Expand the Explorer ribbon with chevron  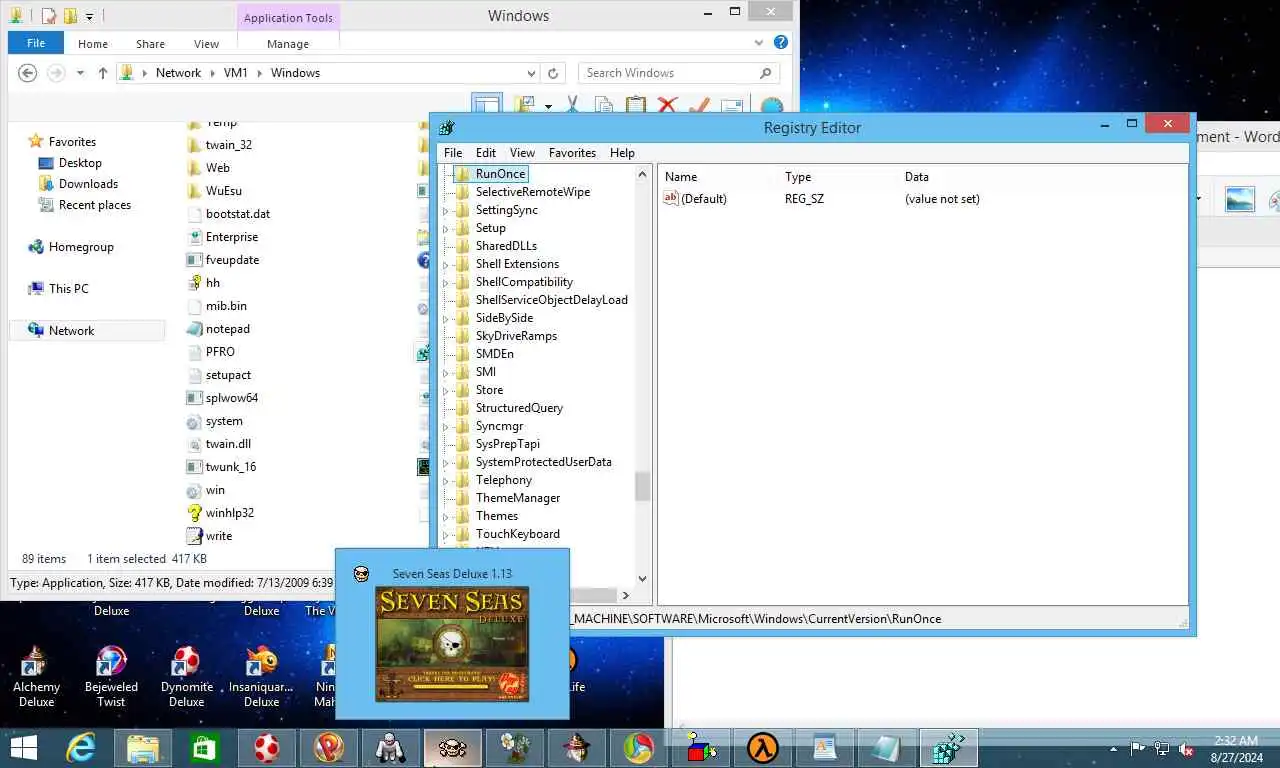pyautogui.click(x=759, y=43)
